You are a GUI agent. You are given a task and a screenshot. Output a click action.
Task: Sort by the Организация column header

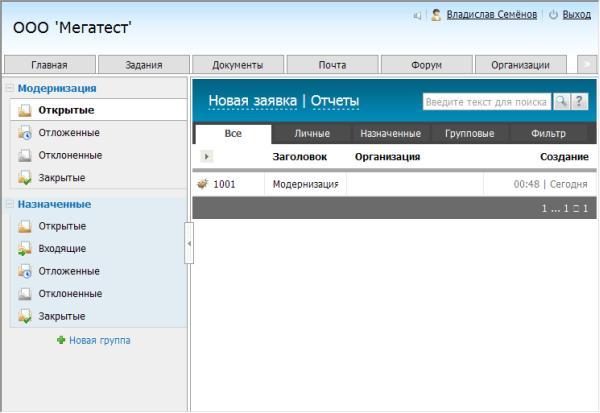[x=387, y=157]
